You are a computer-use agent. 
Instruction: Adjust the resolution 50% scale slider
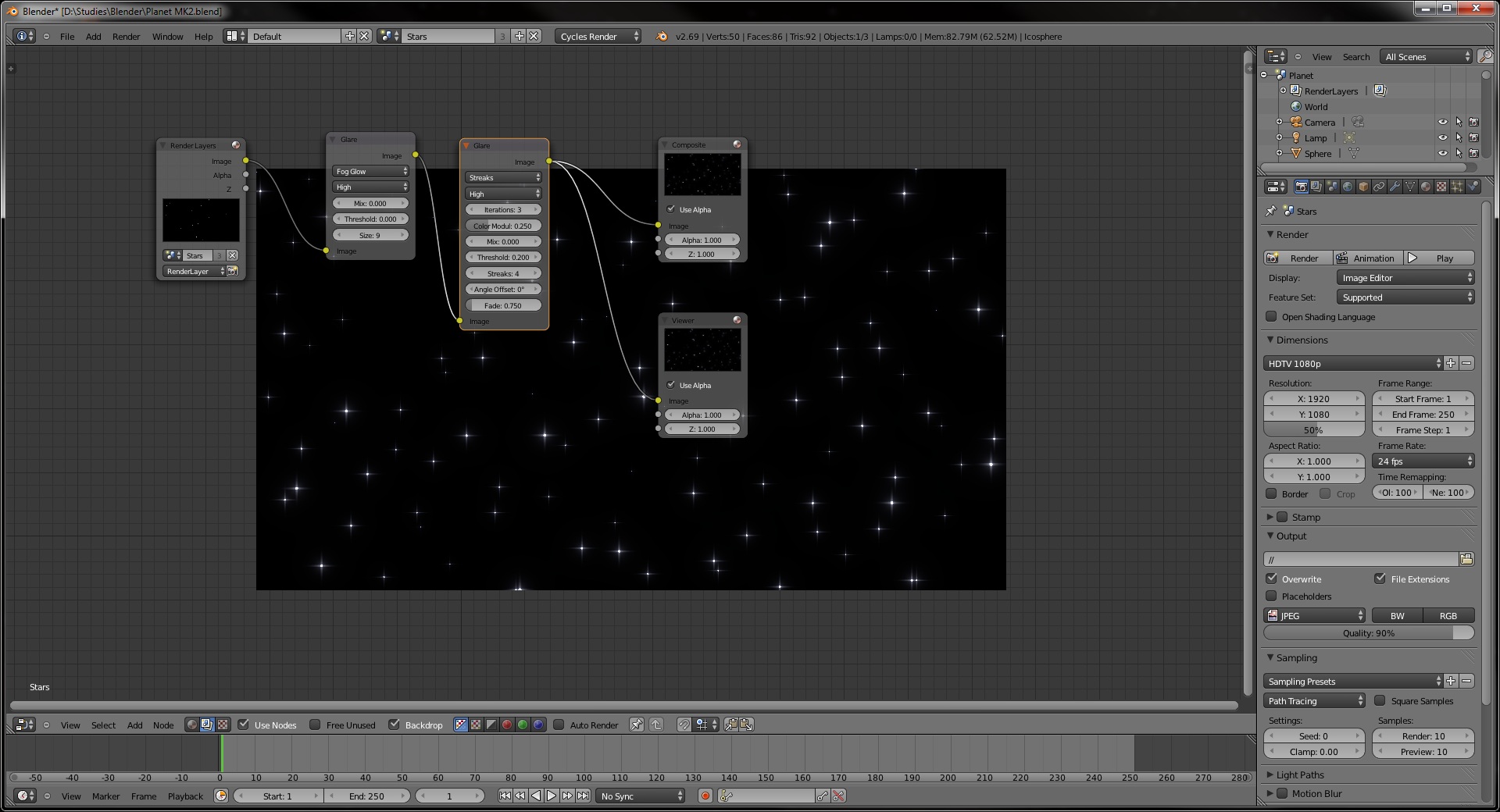tap(1313, 429)
